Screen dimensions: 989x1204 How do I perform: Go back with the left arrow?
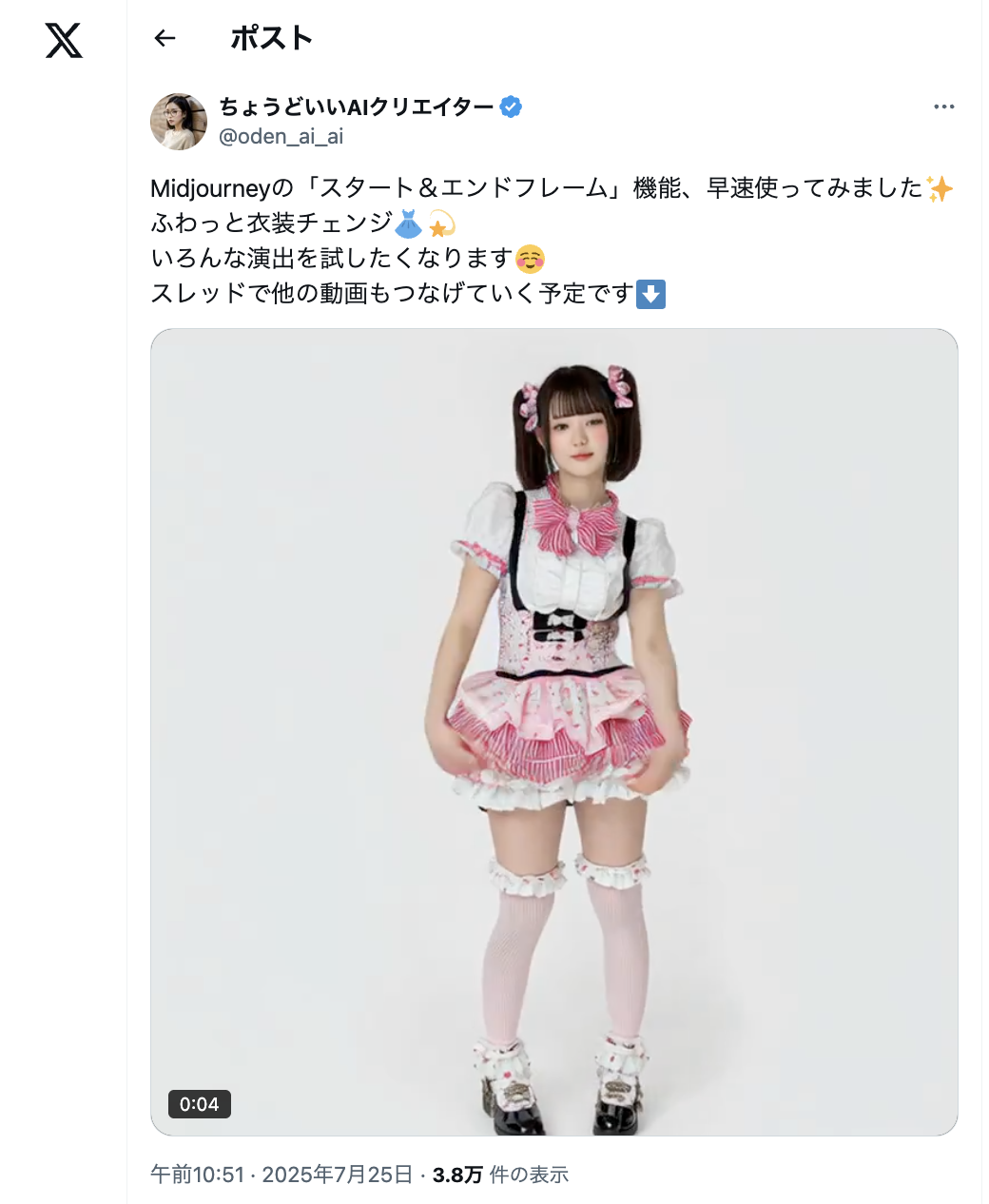(165, 38)
